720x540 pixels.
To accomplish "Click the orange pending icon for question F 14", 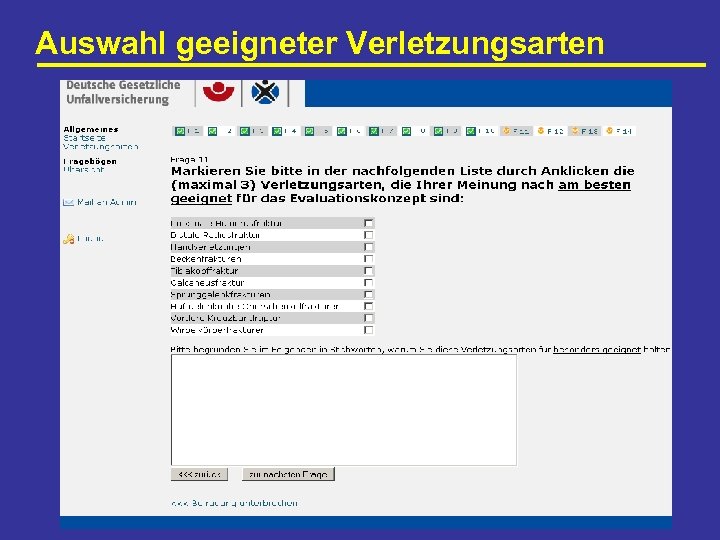I will pyautogui.click(x=609, y=131).
